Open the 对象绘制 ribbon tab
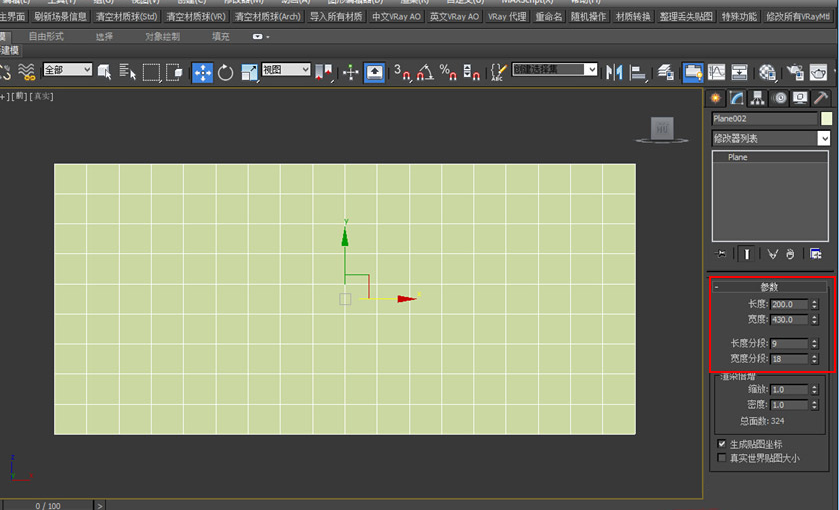This screenshot has height=510, width=839. coord(162,36)
